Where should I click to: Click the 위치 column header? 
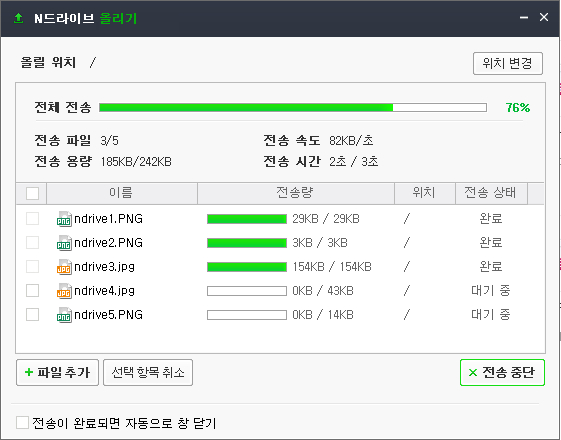click(x=424, y=193)
